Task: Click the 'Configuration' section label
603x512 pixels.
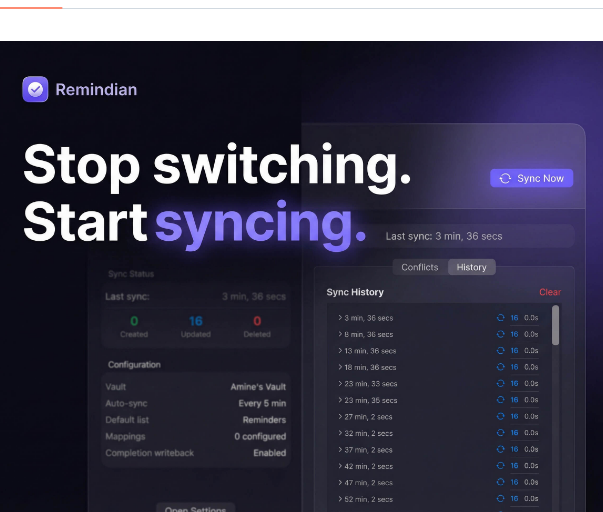Action: pyautogui.click(x=134, y=364)
